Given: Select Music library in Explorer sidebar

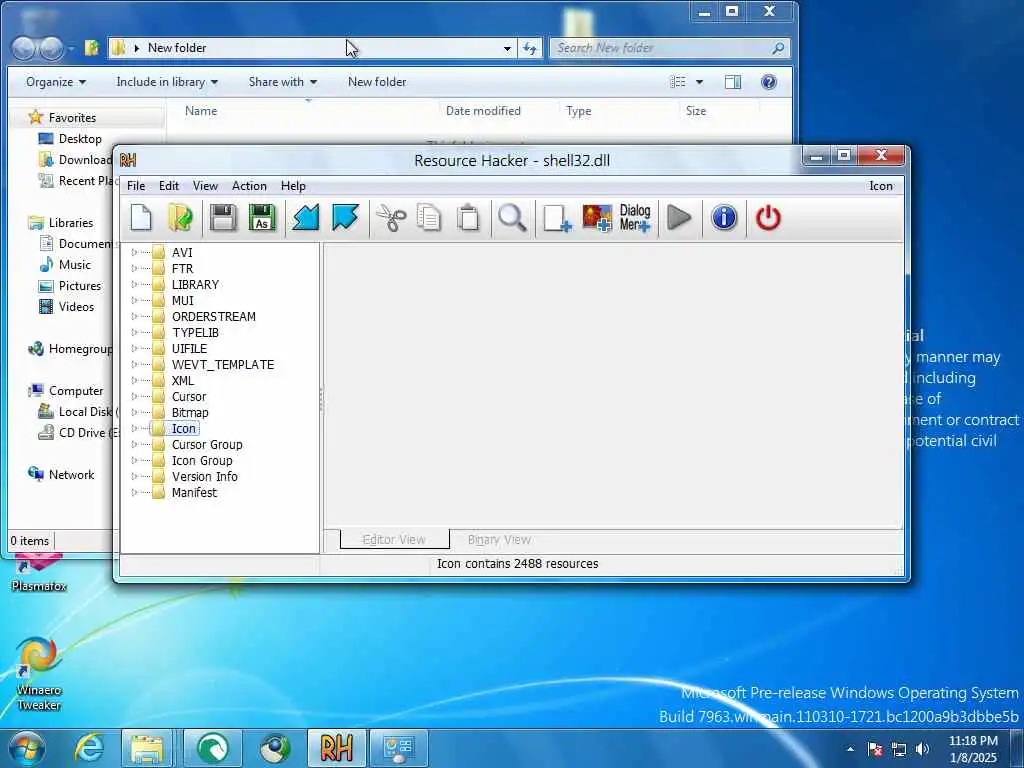Looking at the screenshot, I should 74,264.
